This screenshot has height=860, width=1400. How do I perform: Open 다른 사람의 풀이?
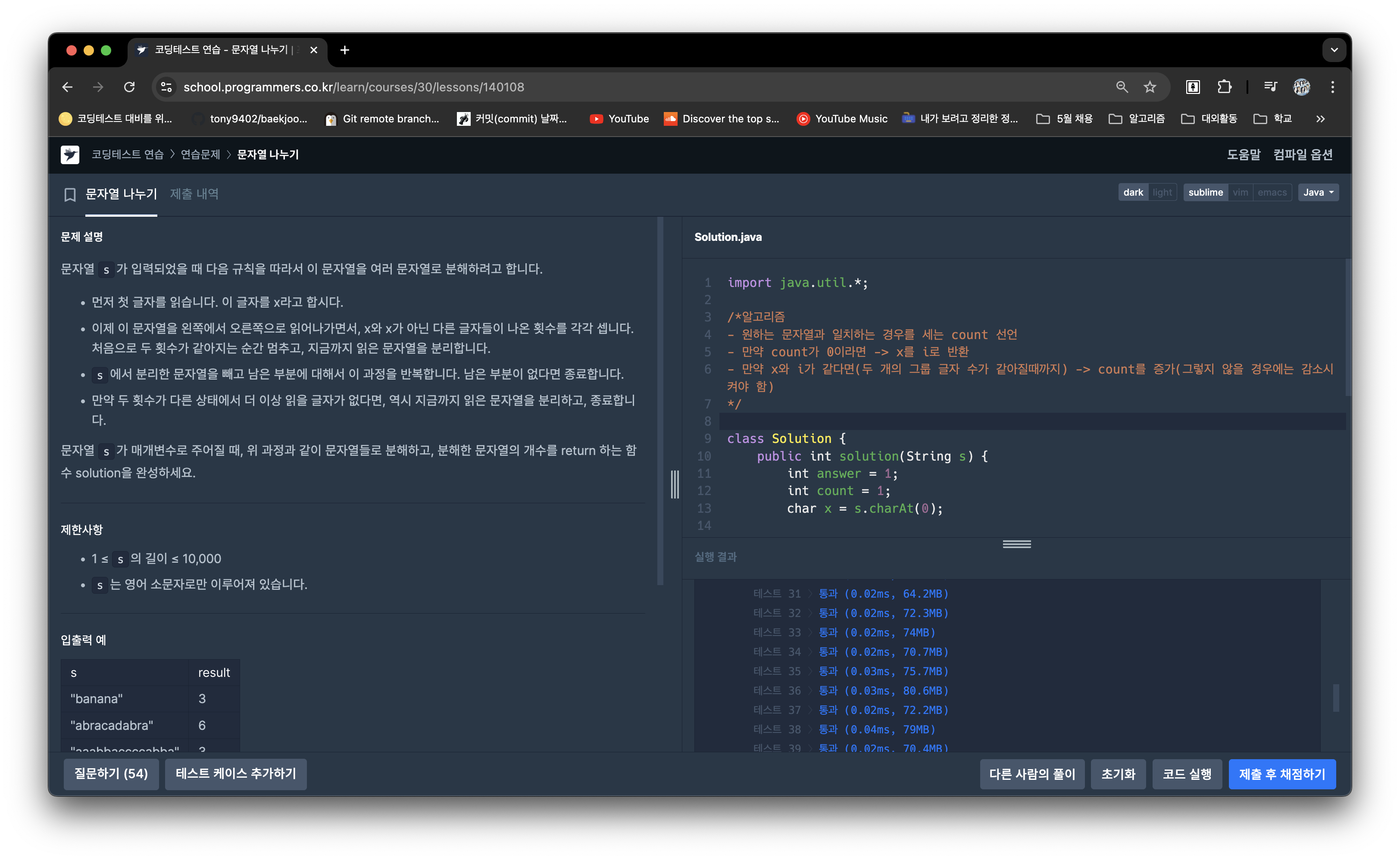(1032, 774)
